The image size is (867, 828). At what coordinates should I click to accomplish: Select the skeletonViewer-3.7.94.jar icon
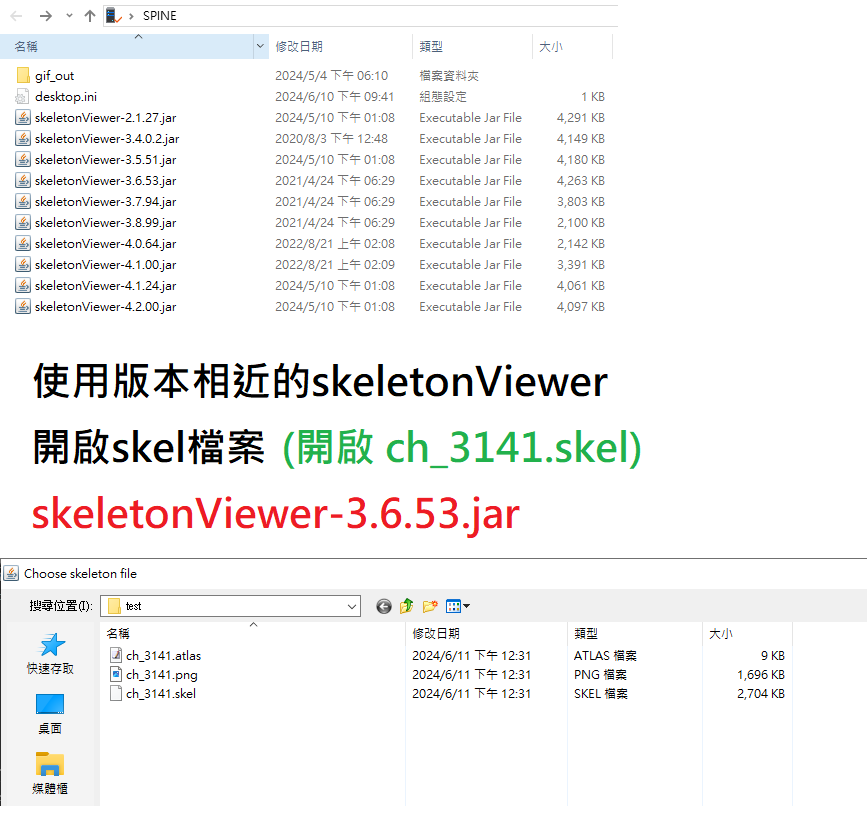pyautogui.click(x=23, y=201)
